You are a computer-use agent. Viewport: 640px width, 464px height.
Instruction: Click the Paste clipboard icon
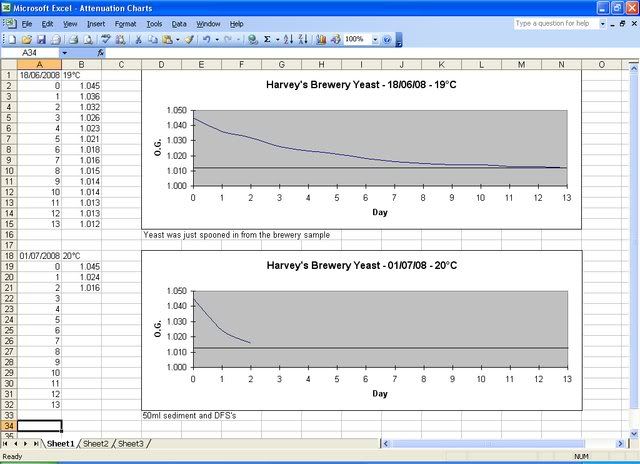(x=167, y=40)
